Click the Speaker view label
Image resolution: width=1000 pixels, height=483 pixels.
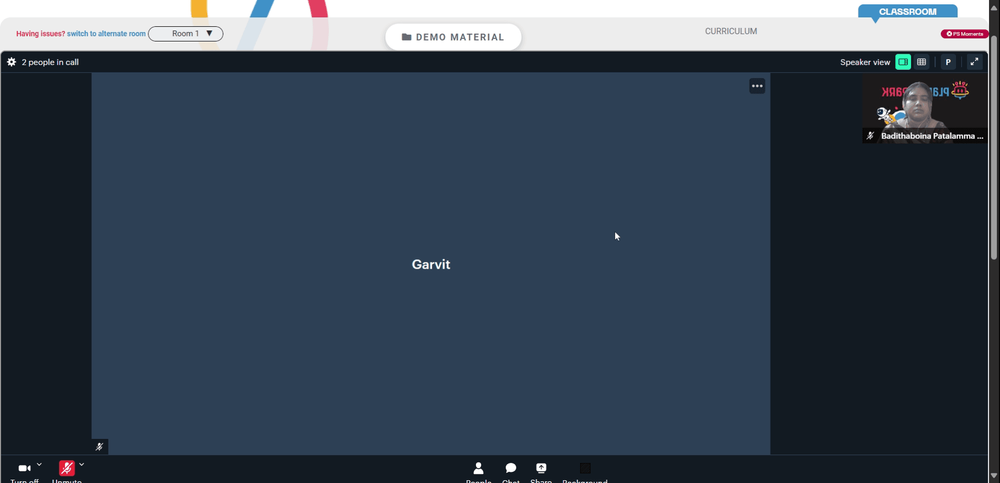pos(865,62)
